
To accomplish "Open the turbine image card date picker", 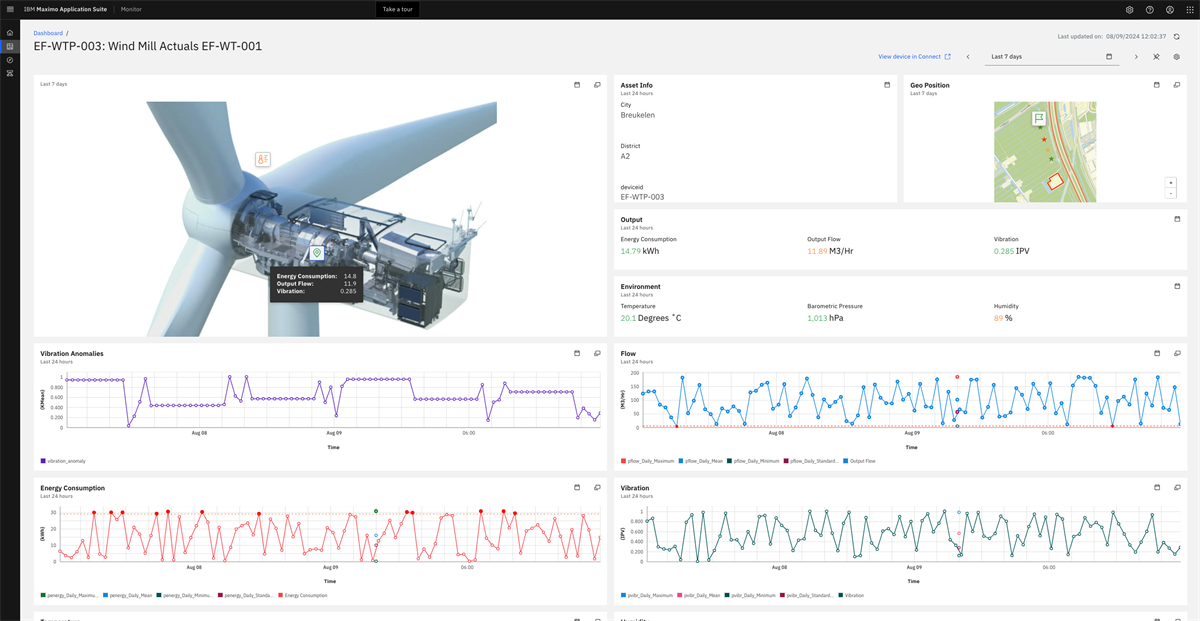I will pos(577,85).
